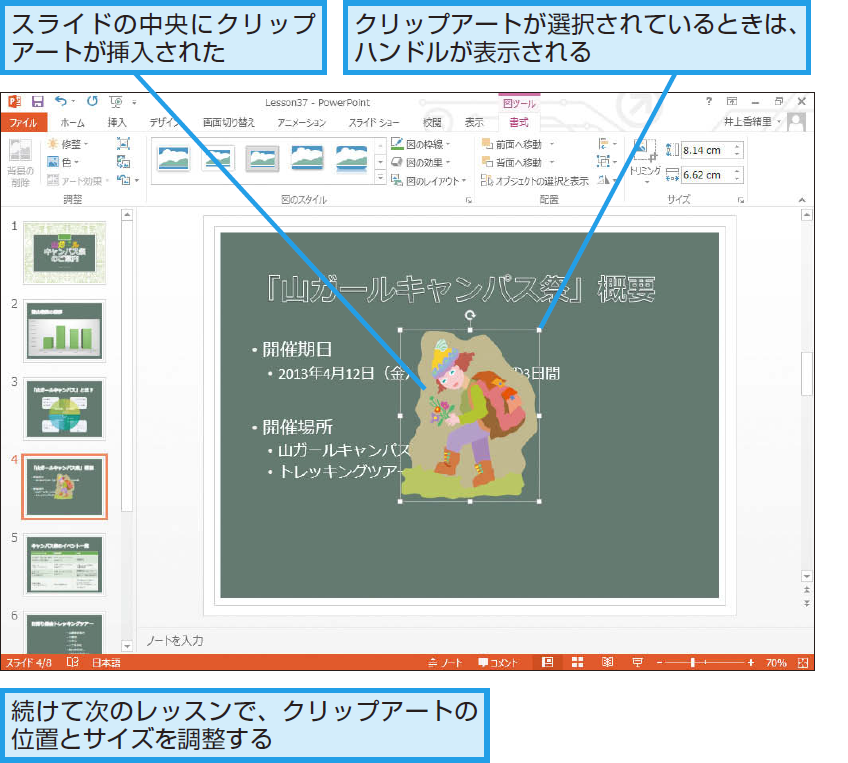Screen dimensions: 848x763
Task: Click the 図の効果 (Picture Effects) icon
Action: click(397, 162)
